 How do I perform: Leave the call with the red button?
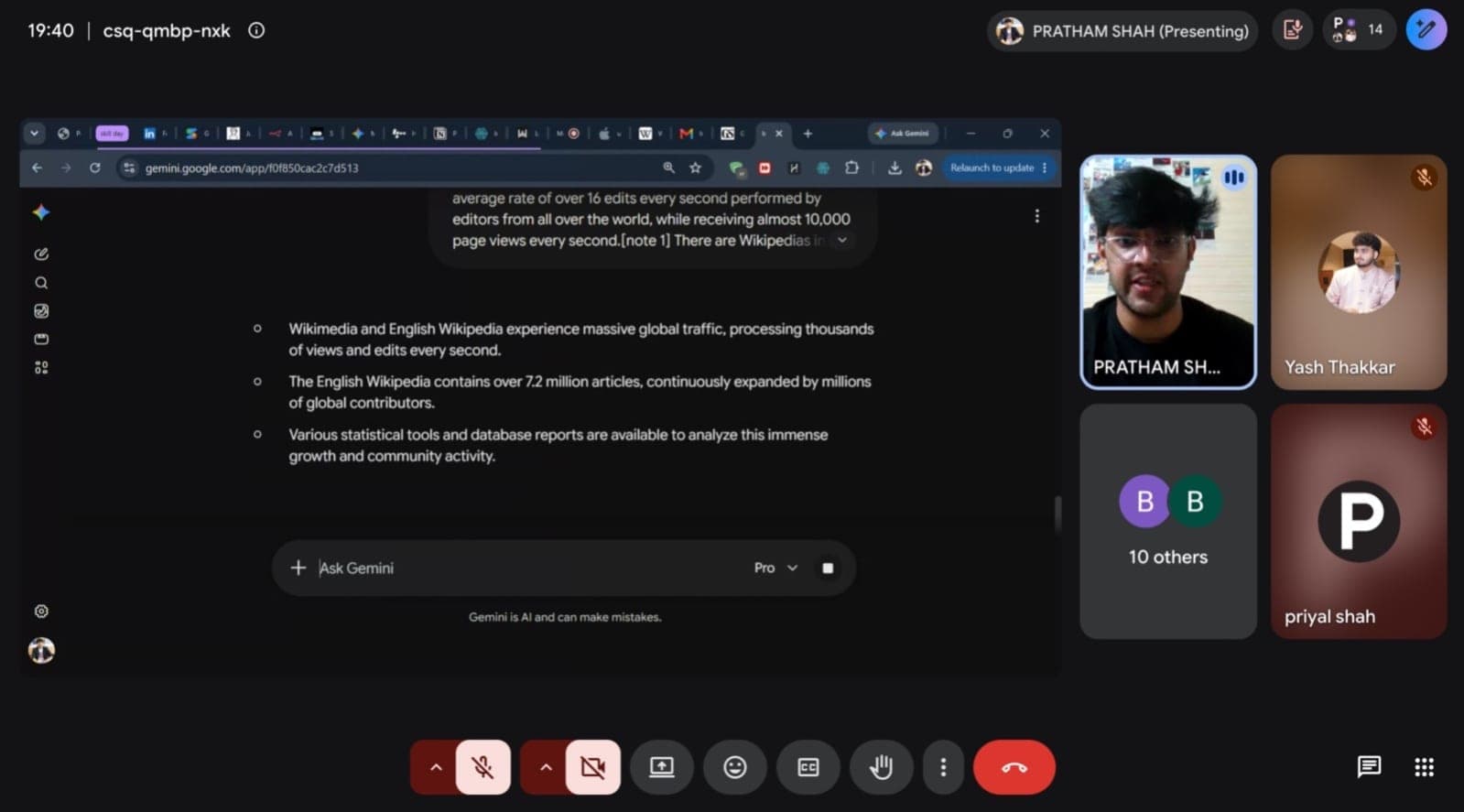pyautogui.click(x=1014, y=767)
